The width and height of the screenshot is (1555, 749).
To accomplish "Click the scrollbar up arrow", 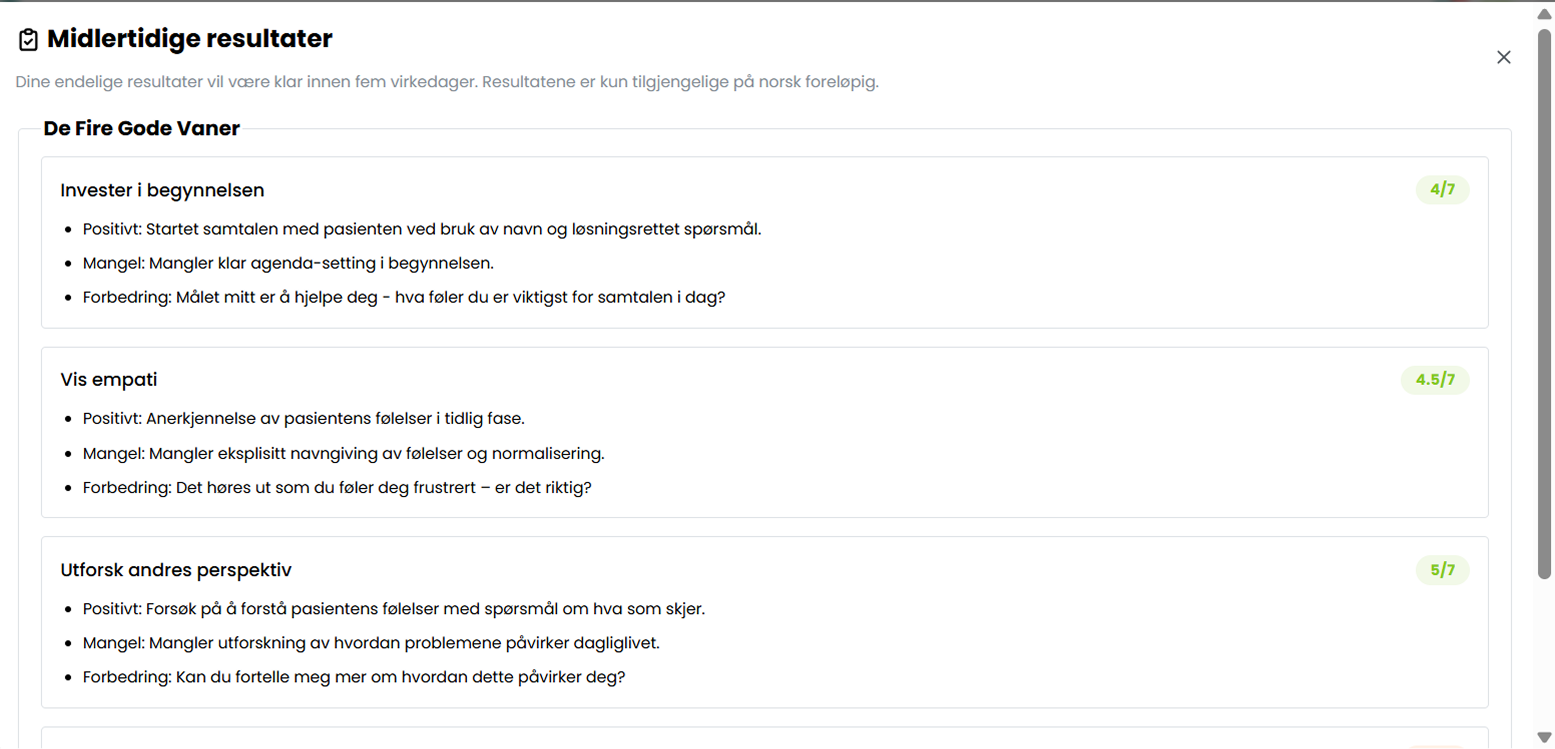I will pos(1544,13).
